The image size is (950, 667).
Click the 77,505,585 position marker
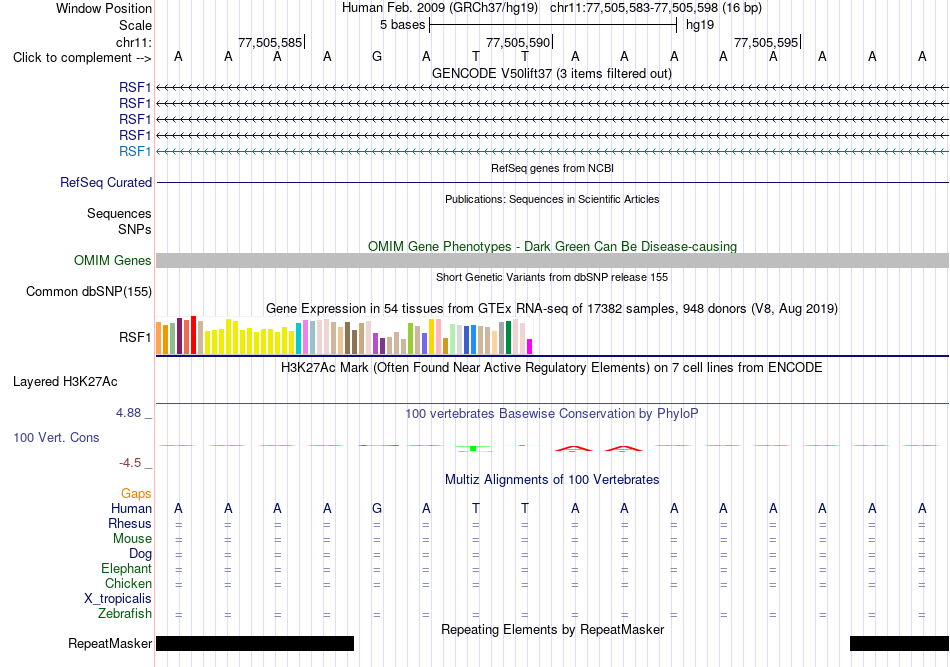tap(270, 42)
